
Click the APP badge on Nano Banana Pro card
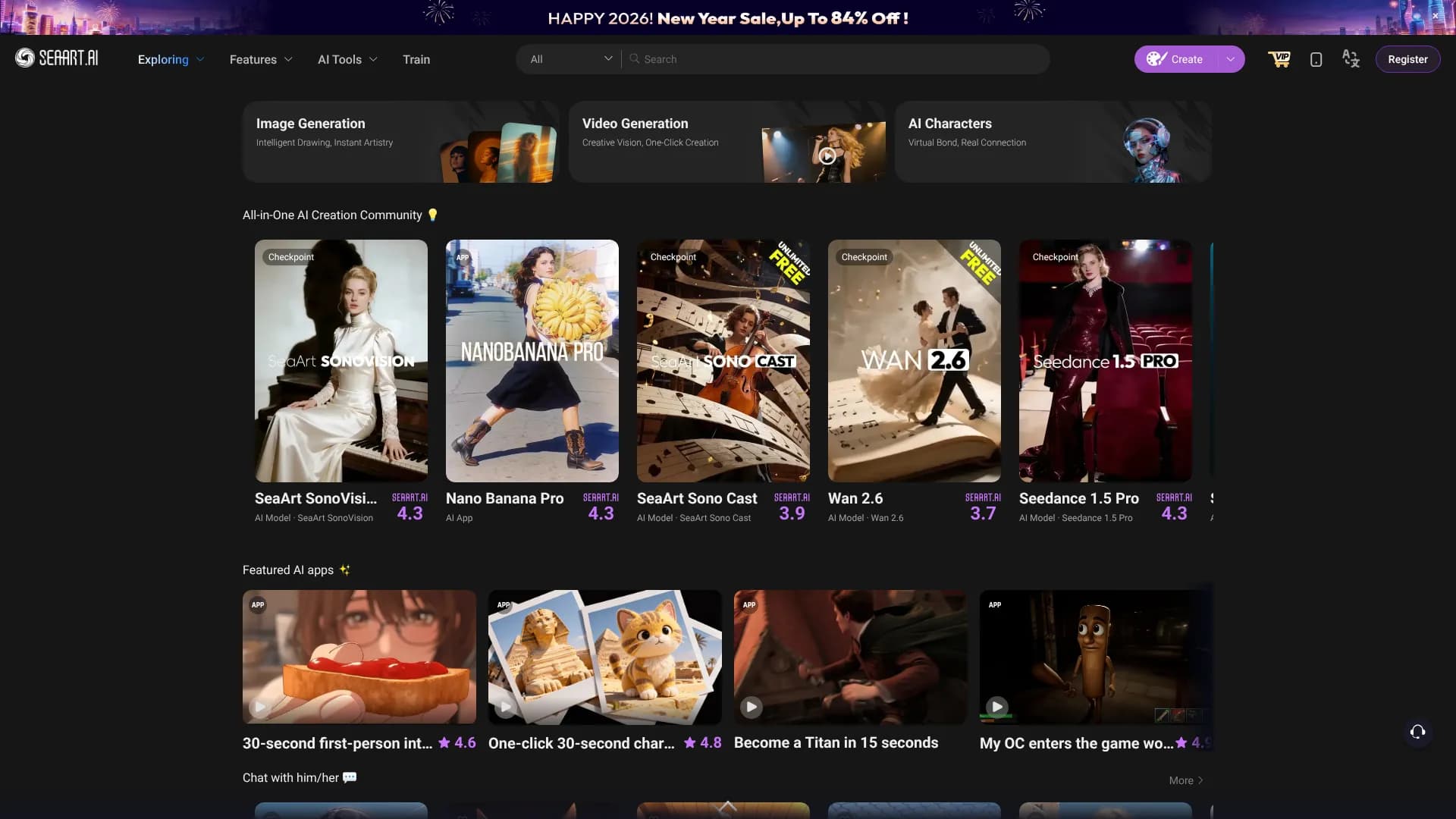(x=463, y=257)
